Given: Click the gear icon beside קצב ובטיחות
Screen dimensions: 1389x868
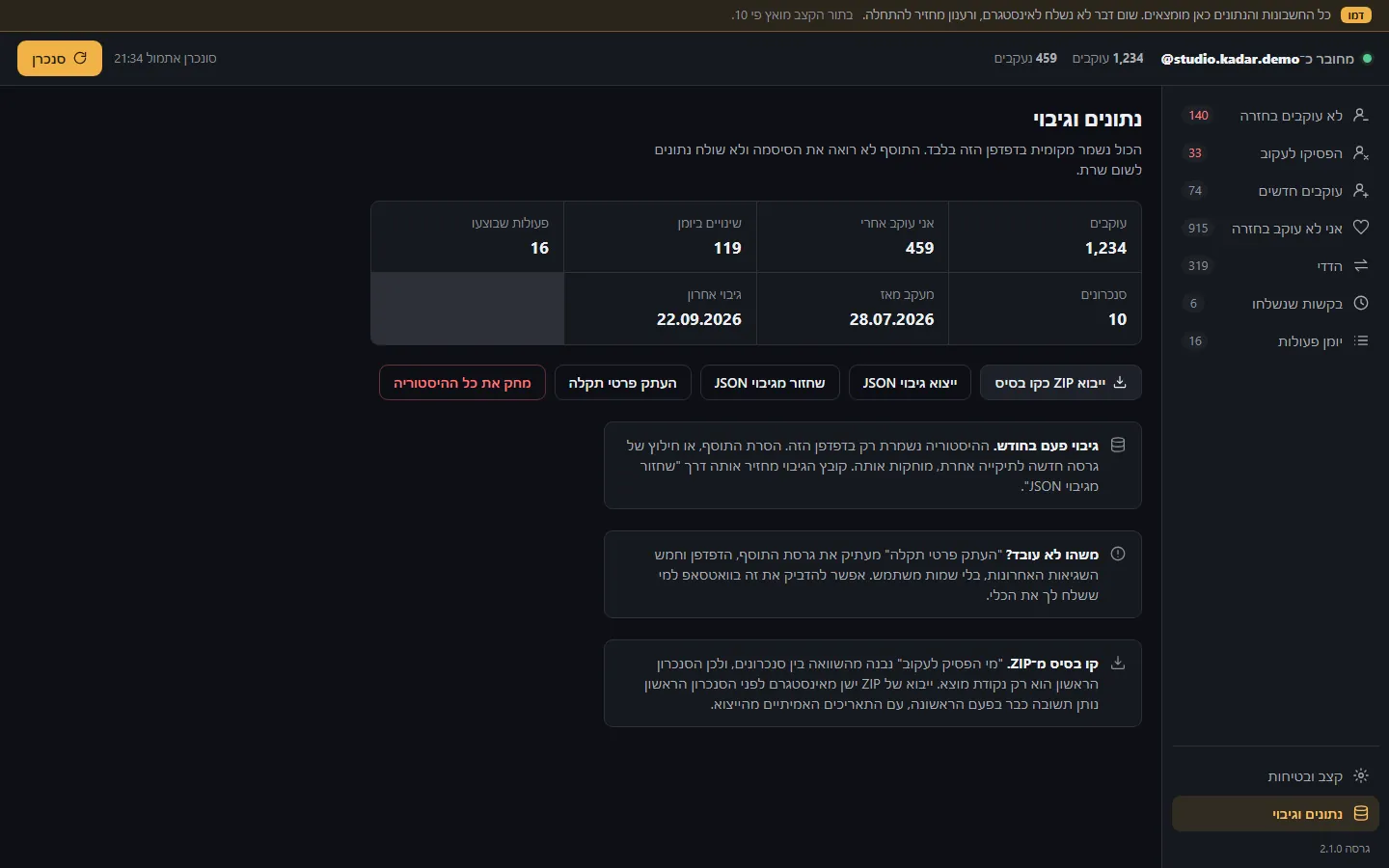Looking at the screenshot, I should (1361, 775).
